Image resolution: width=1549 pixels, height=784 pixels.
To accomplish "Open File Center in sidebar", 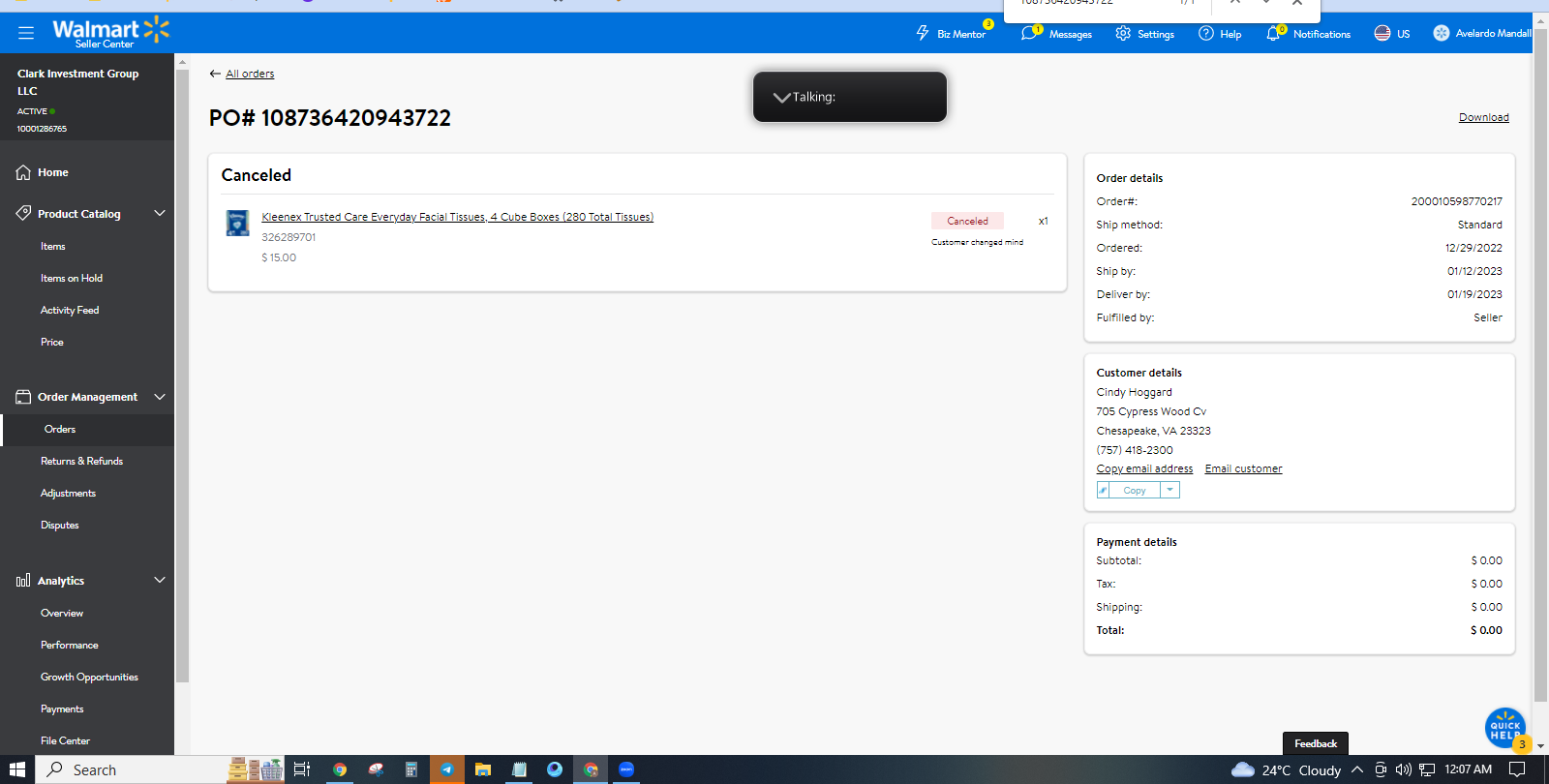I will pyautogui.click(x=65, y=740).
